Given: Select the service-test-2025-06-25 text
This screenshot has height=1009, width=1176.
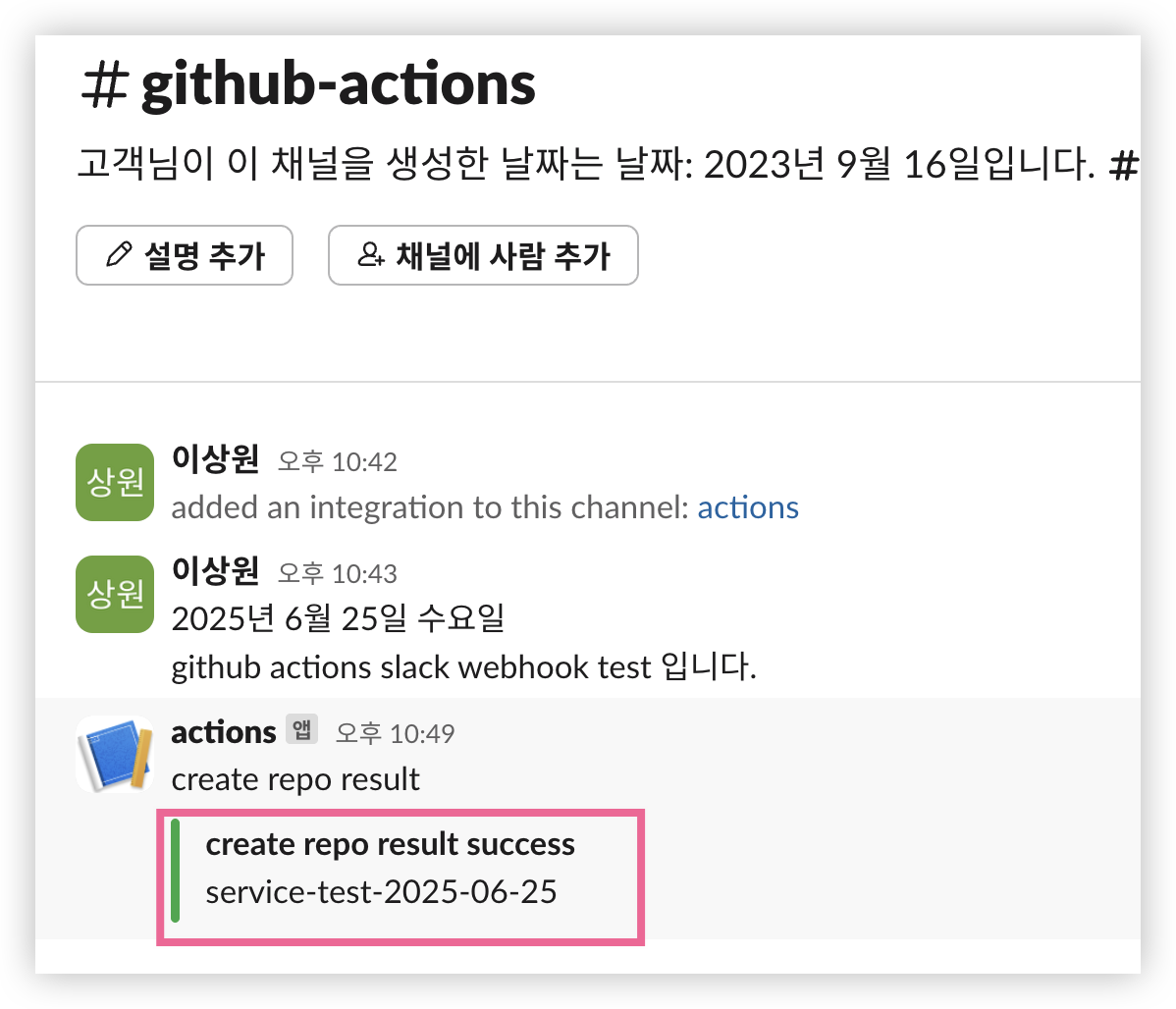Looking at the screenshot, I should (x=381, y=892).
